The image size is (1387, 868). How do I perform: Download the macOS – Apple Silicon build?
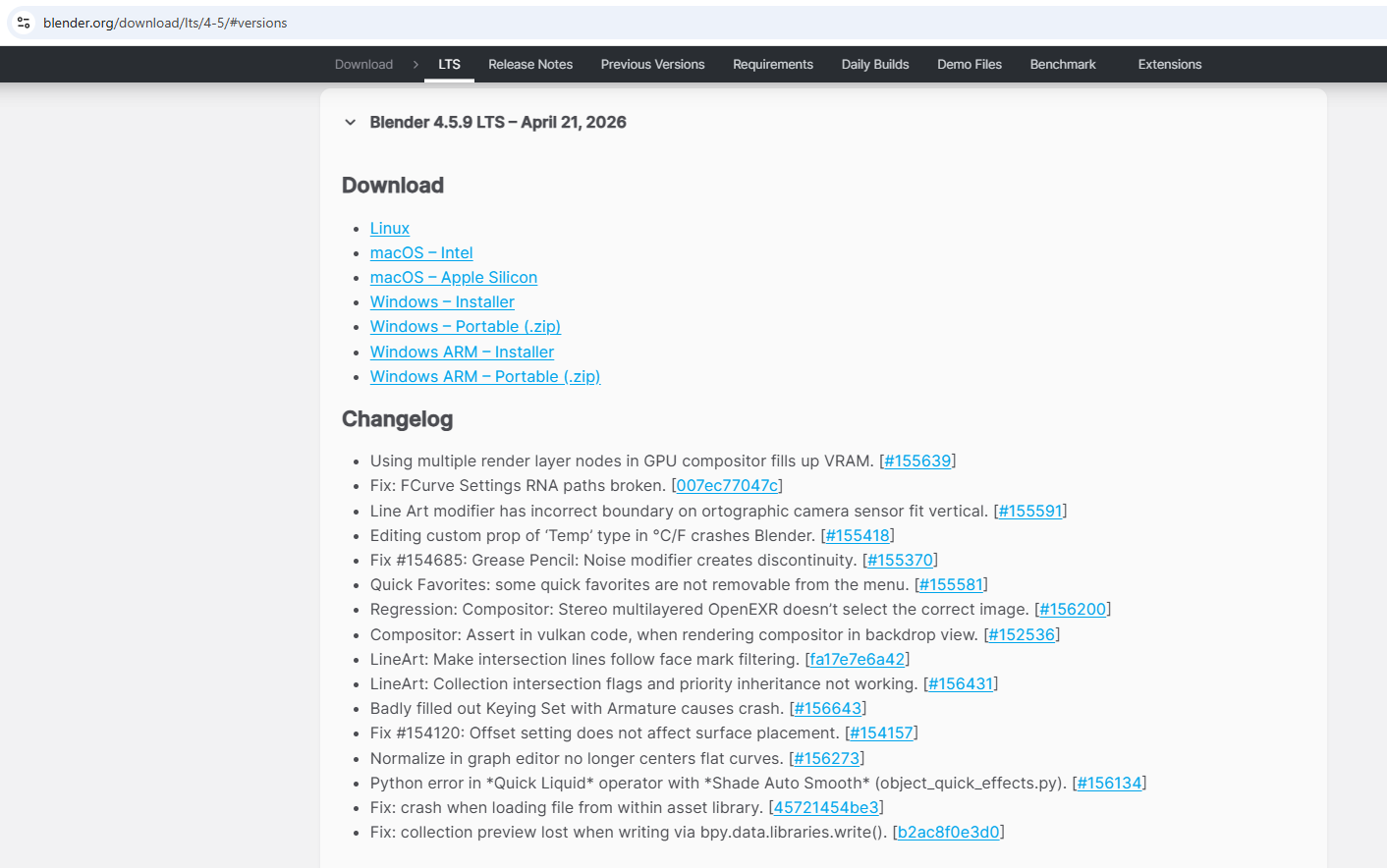point(454,278)
